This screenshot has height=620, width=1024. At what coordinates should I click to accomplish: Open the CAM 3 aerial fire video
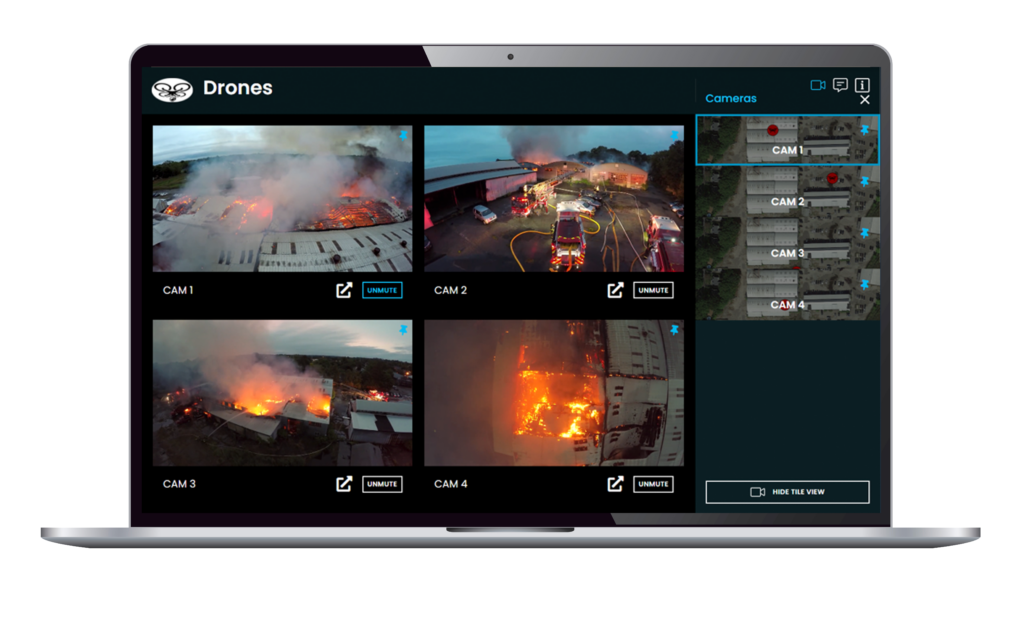click(x=282, y=393)
